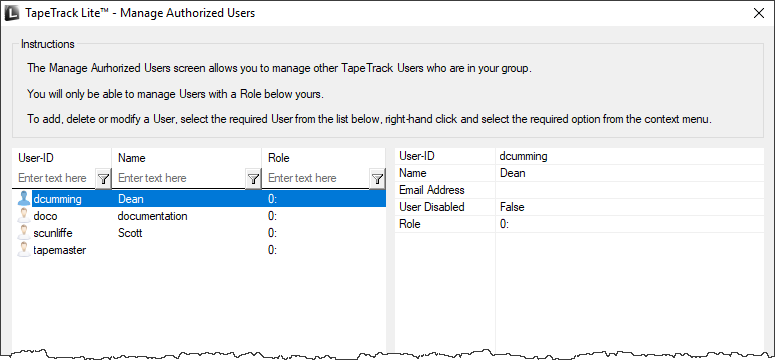Click the Name filter text field
775x360 pixels.
(179, 178)
